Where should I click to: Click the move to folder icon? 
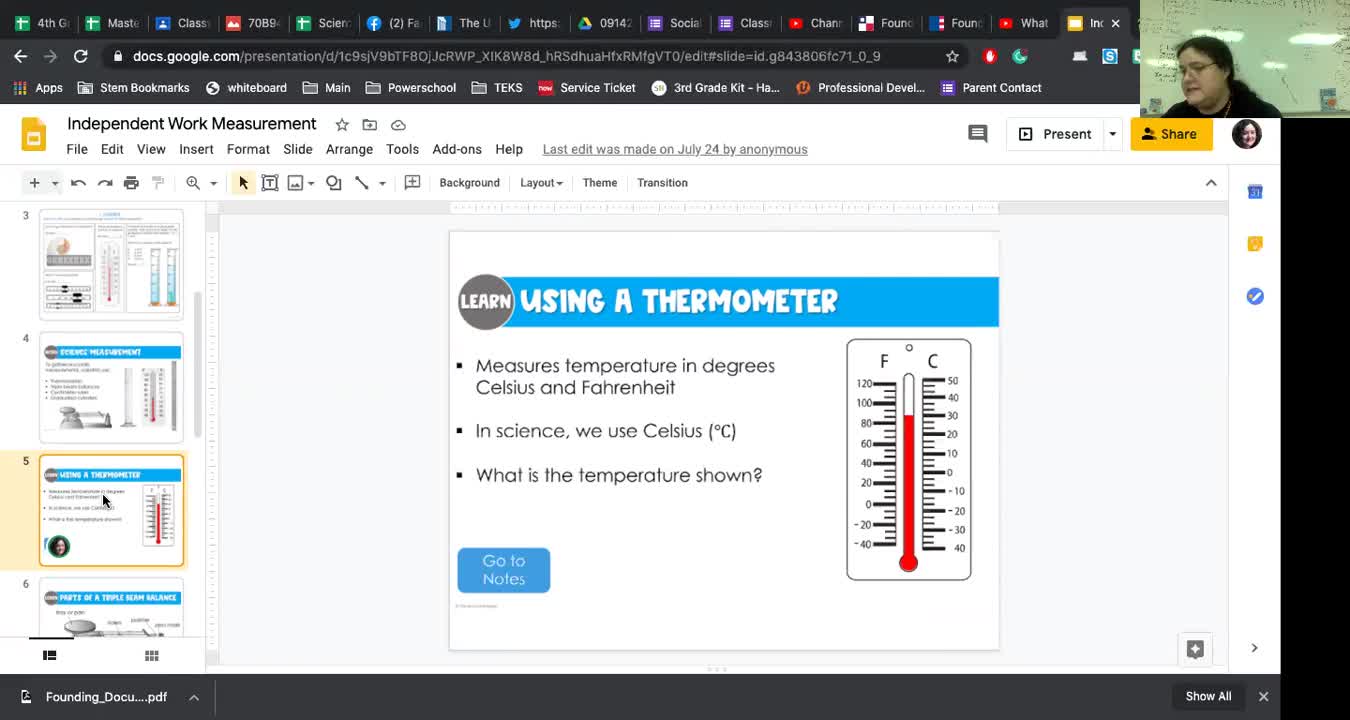pos(370,125)
